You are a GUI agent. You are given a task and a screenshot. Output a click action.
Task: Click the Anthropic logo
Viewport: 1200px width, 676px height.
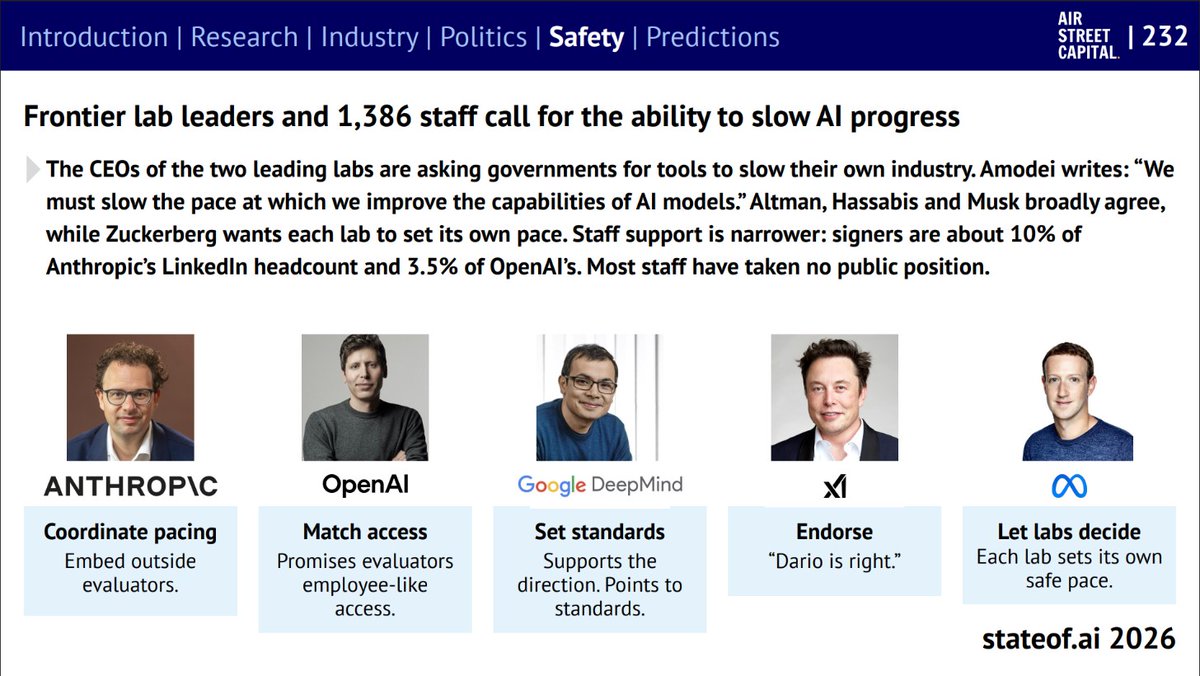130,487
